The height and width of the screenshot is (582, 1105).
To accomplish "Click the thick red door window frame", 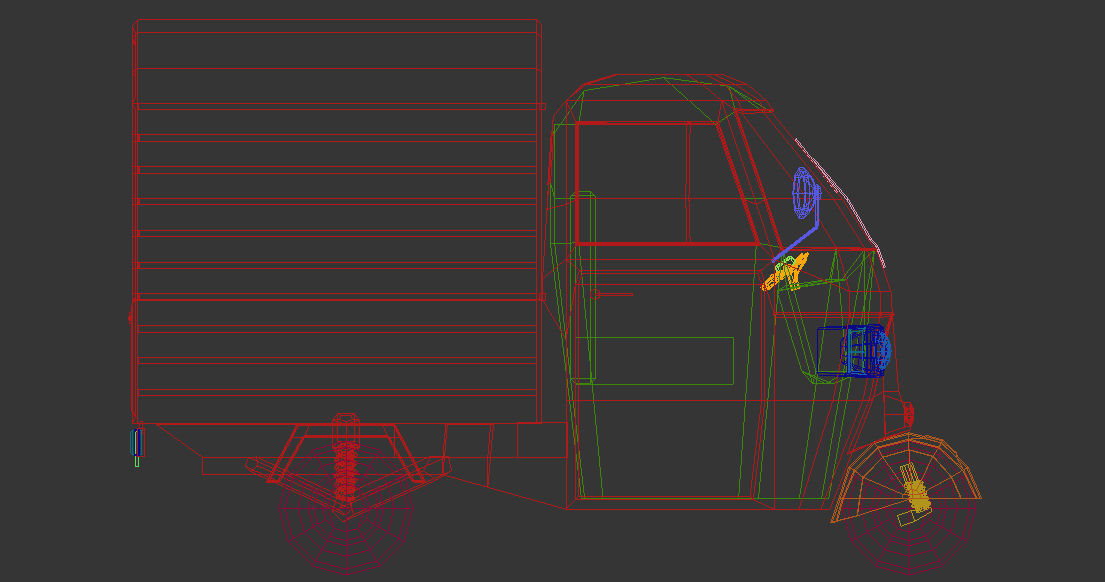I will point(667,183).
